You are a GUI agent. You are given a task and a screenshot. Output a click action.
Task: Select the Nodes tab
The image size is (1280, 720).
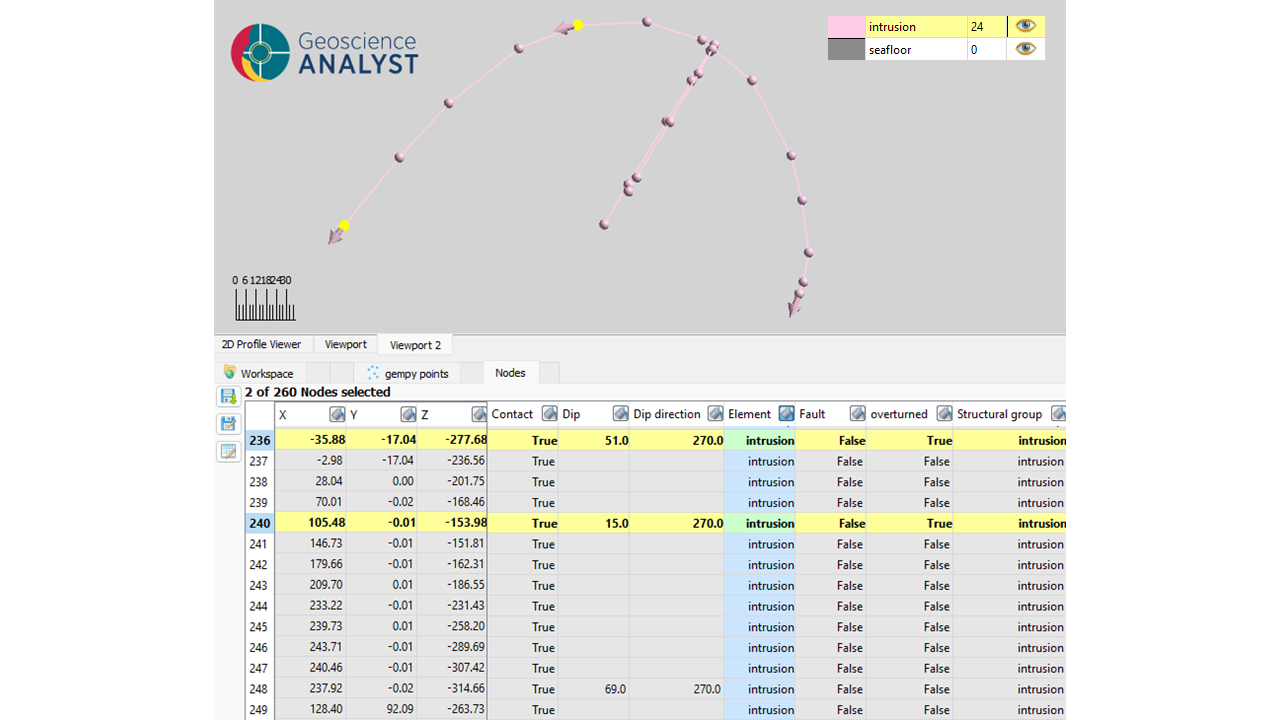click(510, 372)
